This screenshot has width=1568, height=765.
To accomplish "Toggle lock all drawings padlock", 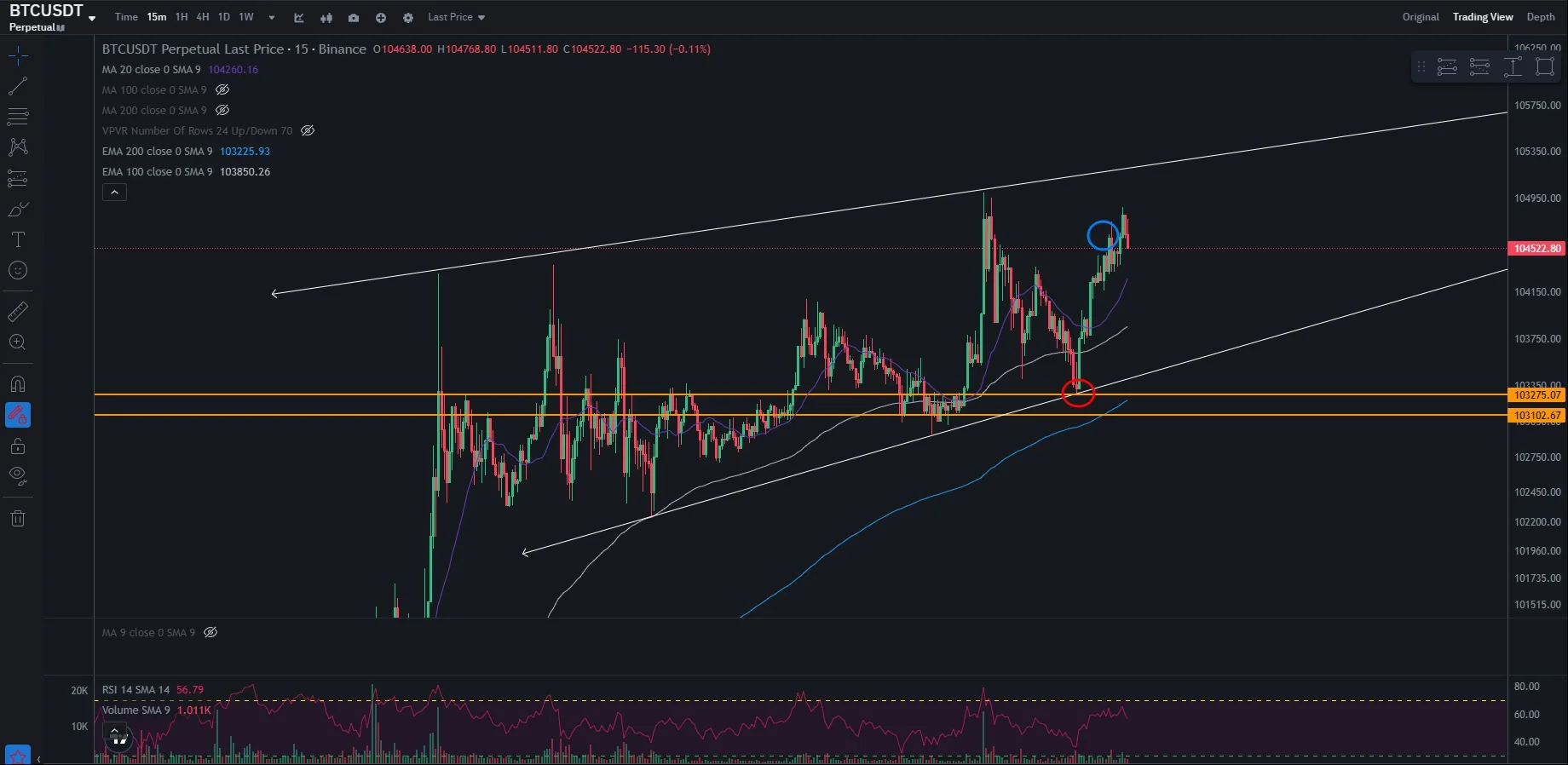I will pyautogui.click(x=18, y=446).
